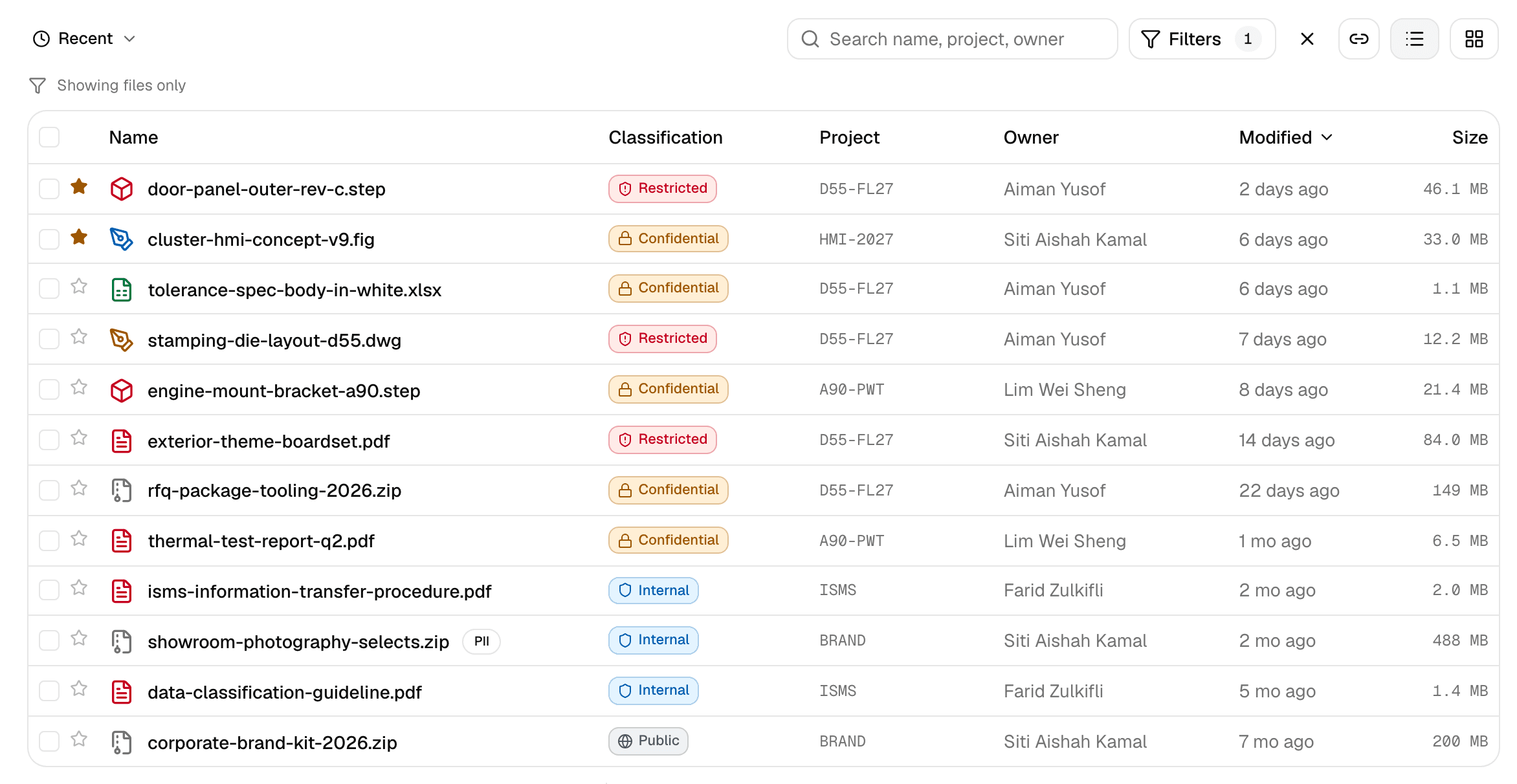Open thermal-test-report-q2.pdf file name

[261, 541]
